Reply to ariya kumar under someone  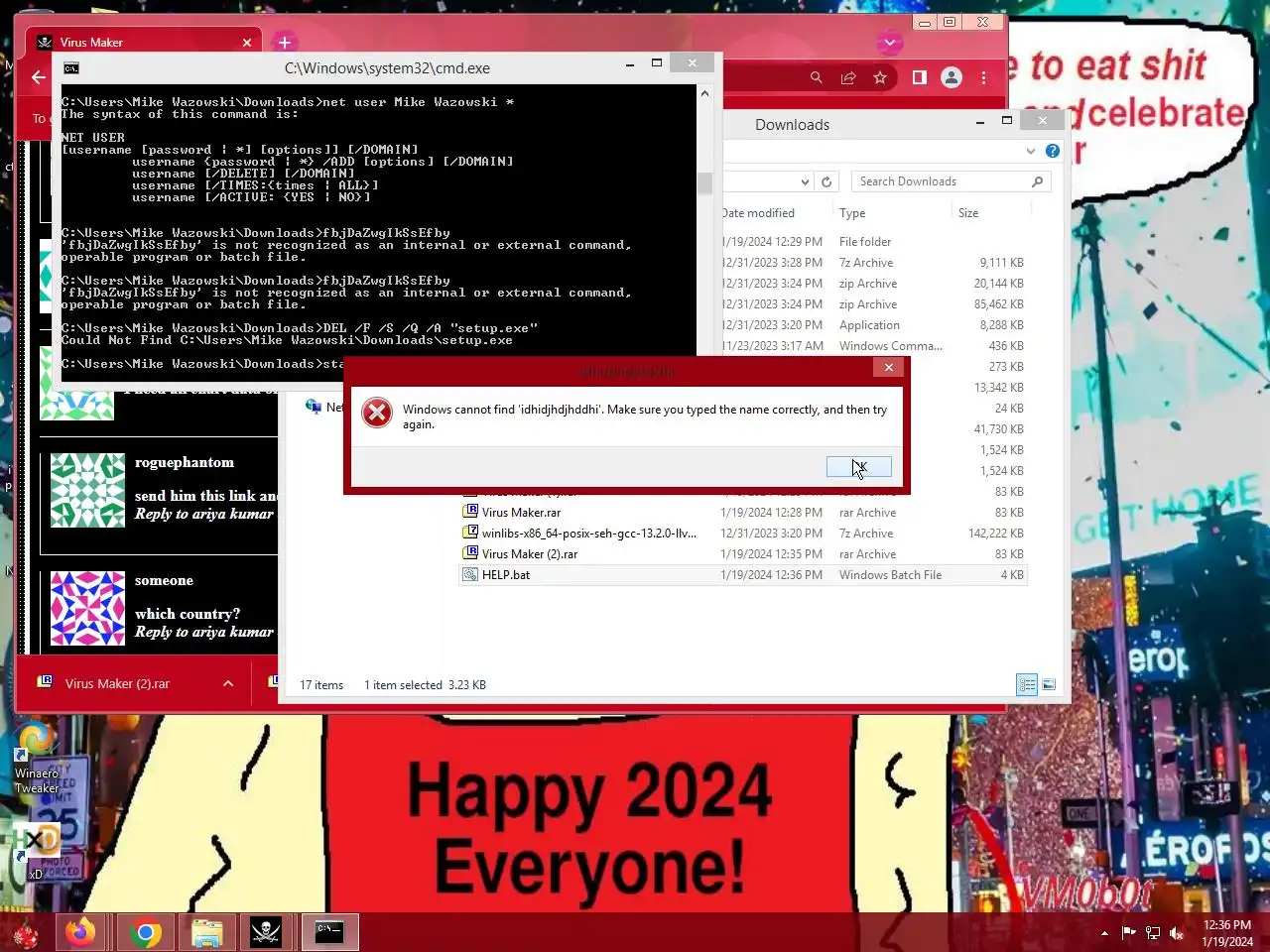[x=204, y=633]
